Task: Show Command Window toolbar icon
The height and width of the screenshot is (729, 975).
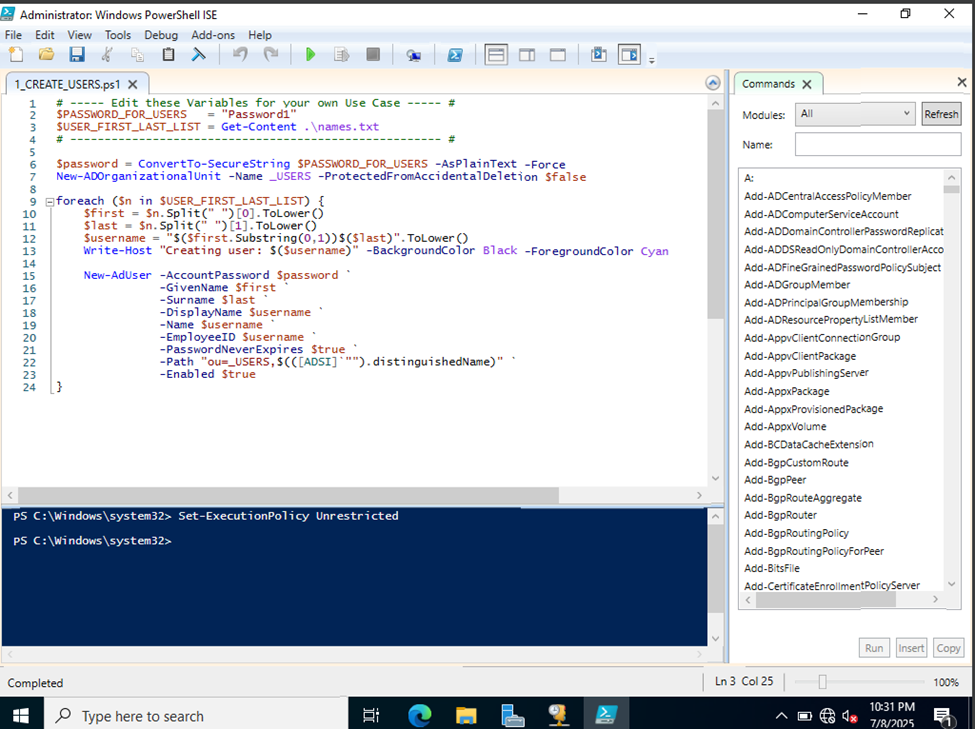Action: point(598,55)
